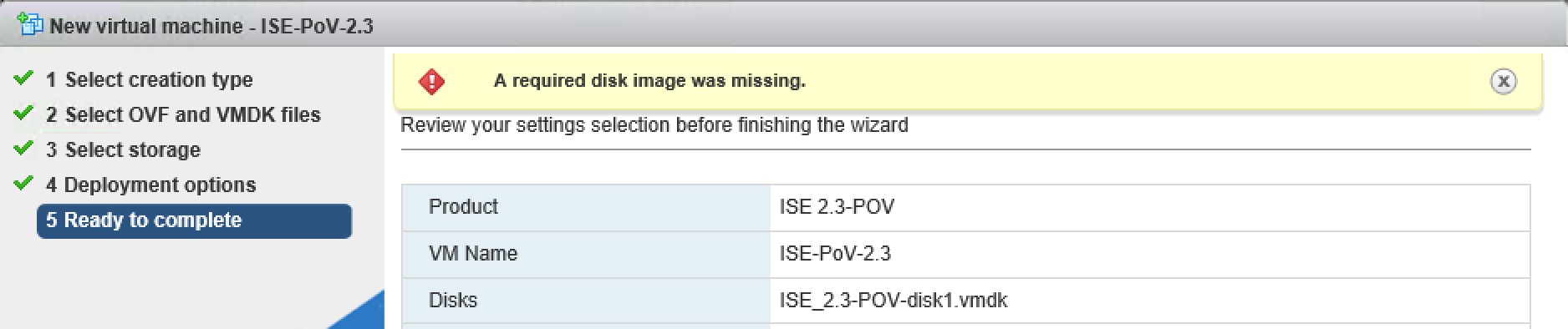Image resolution: width=1568 pixels, height=329 pixels.
Task: Click the Disks row label
Action: [x=453, y=300]
